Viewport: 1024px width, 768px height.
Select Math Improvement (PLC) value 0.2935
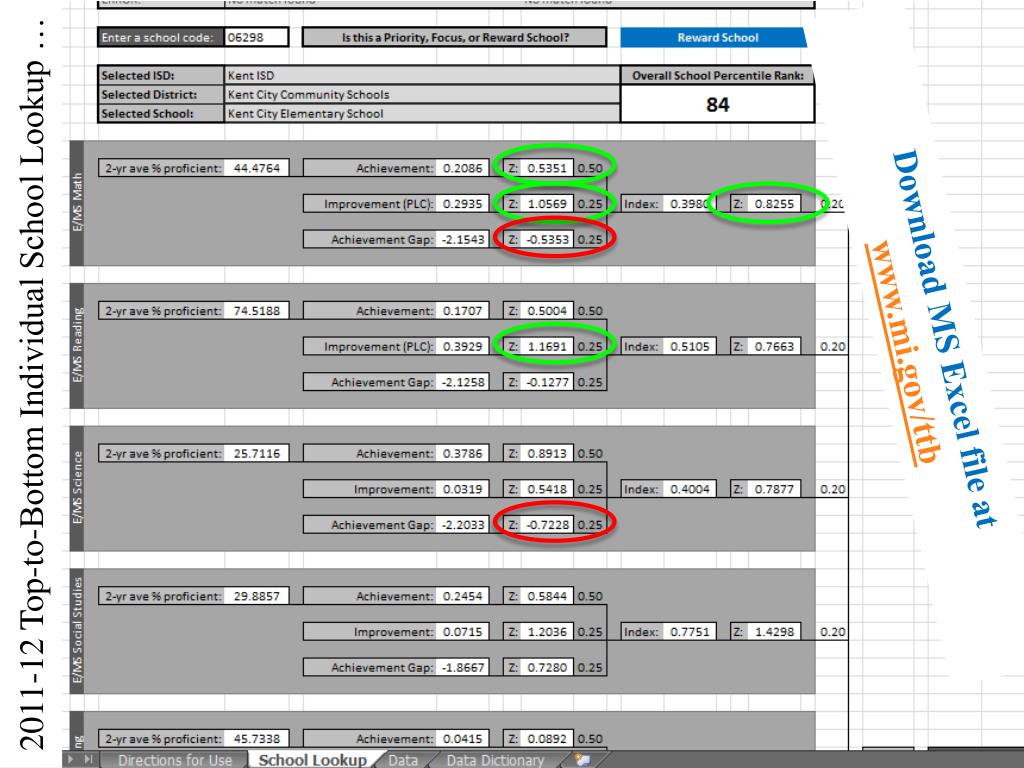click(462, 204)
